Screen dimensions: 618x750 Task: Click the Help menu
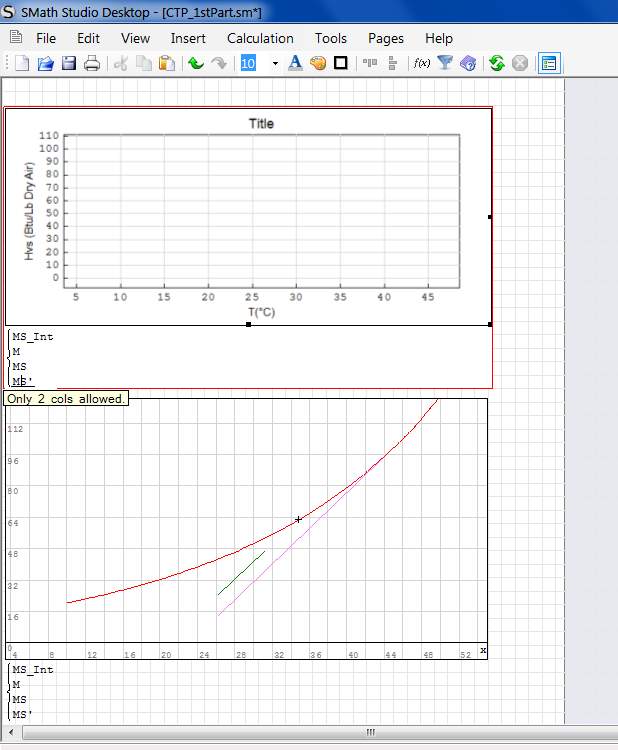(438, 38)
